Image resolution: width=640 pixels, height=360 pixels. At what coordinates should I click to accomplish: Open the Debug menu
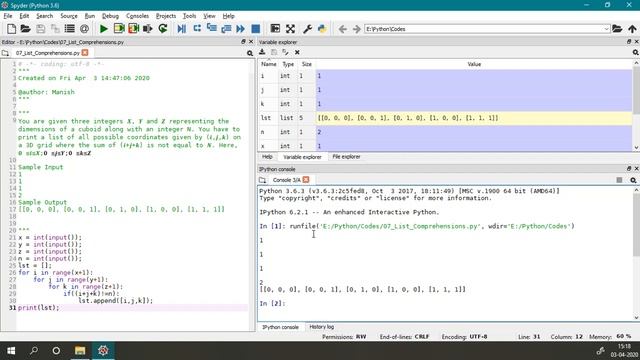point(110,16)
